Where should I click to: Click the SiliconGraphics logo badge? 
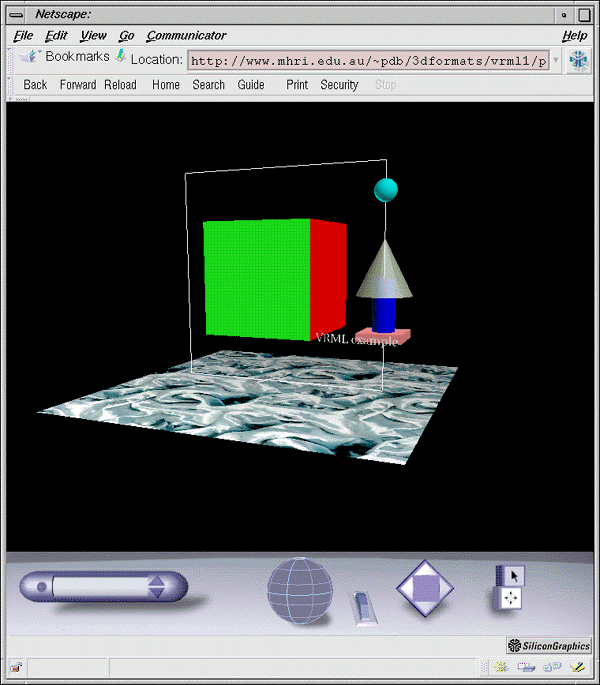pyautogui.click(x=549, y=646)
